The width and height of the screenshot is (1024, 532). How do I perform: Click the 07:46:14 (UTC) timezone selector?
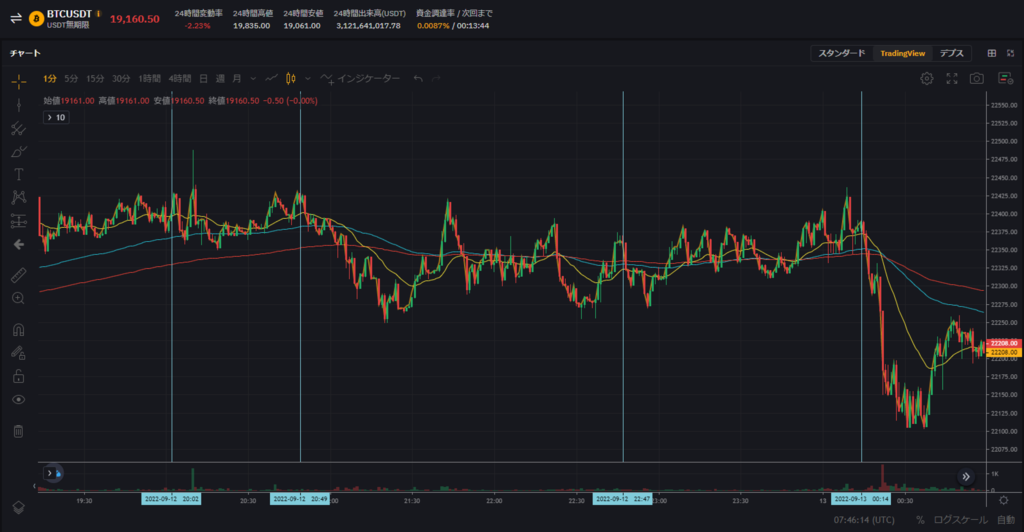click(864, 520)
